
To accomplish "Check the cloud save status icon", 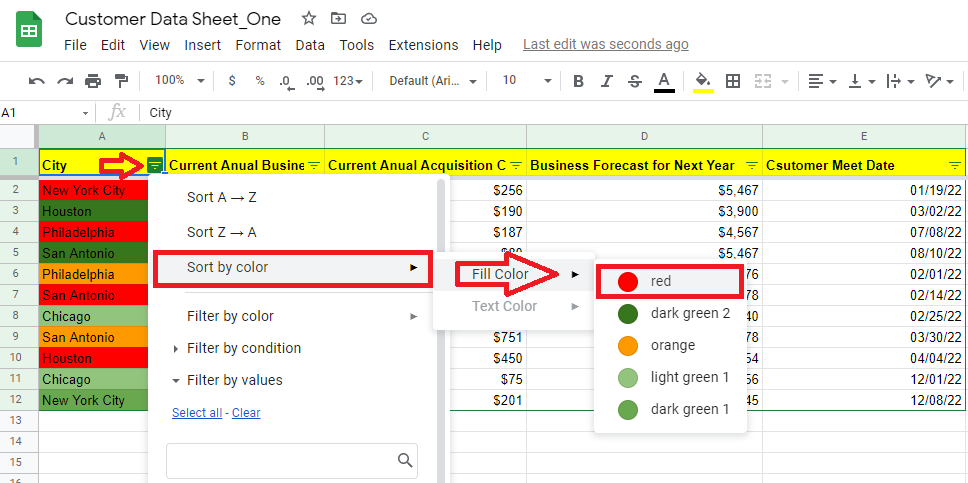I will pos(369,19).
